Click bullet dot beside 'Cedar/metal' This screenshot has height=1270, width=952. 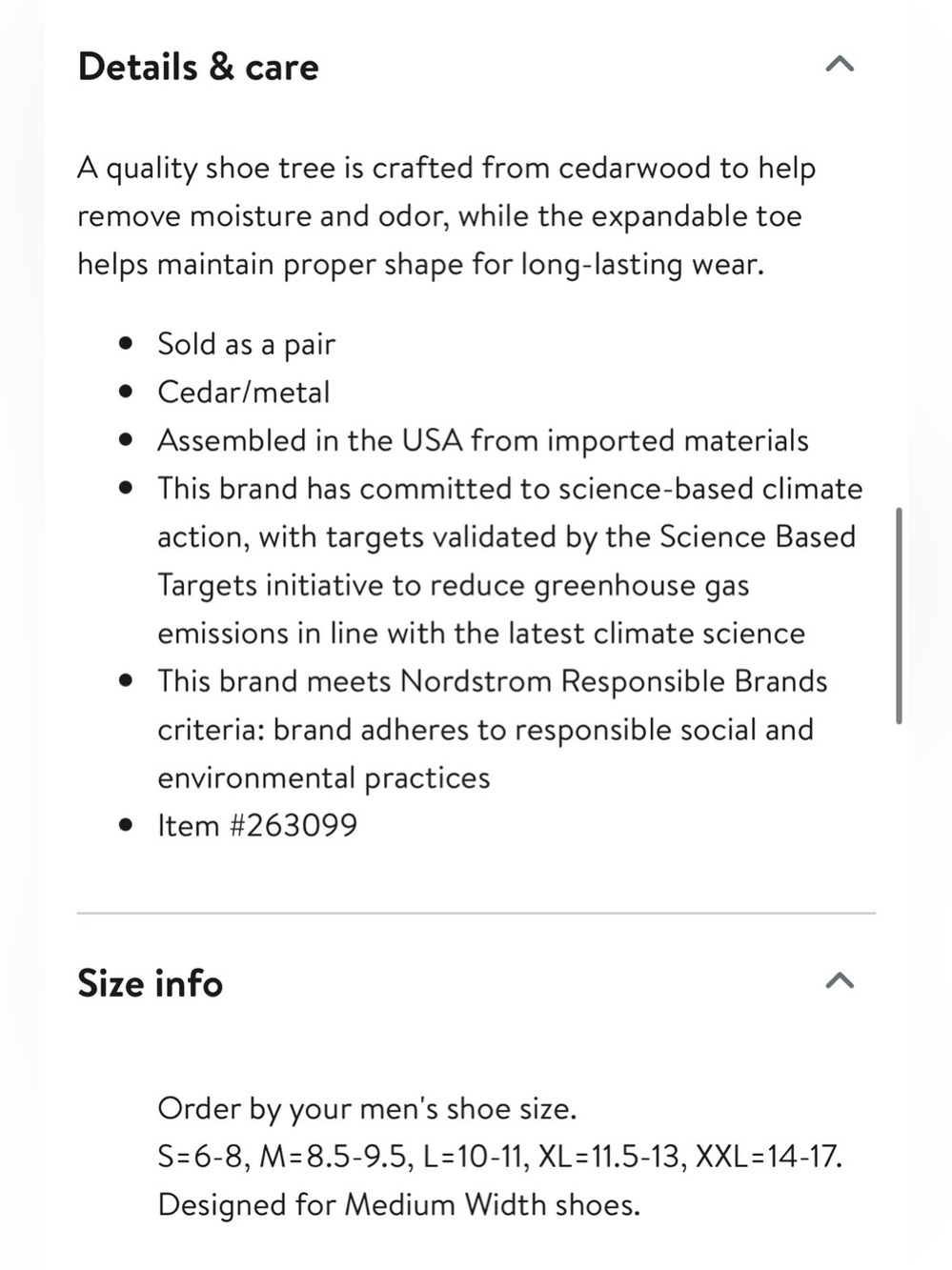126,392
